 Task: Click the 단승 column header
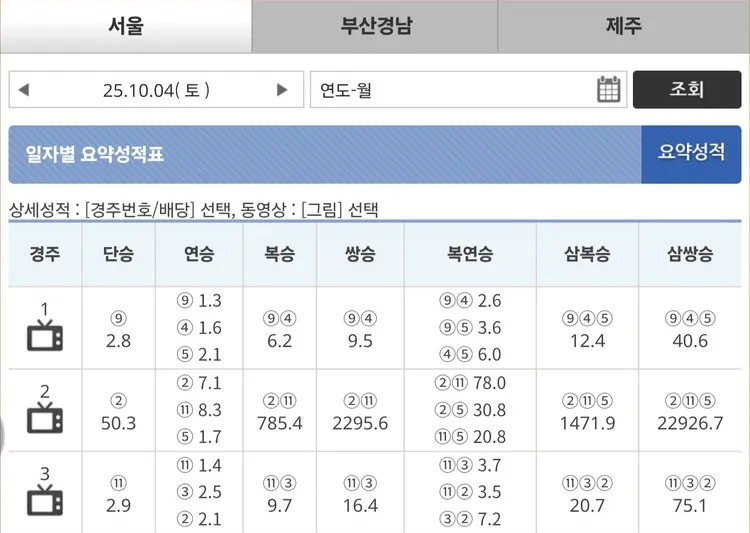[x=118, y=254]
